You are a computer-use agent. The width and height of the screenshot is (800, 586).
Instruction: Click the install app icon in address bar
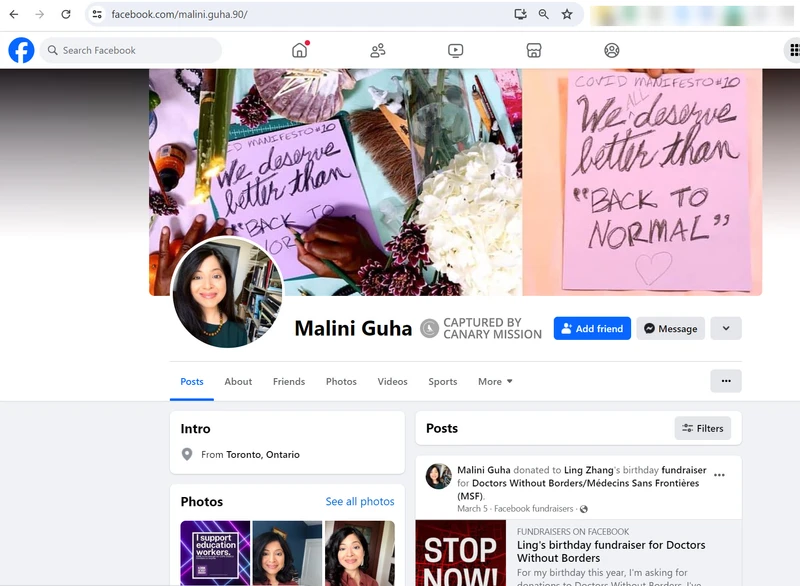(x=520, y=14)
